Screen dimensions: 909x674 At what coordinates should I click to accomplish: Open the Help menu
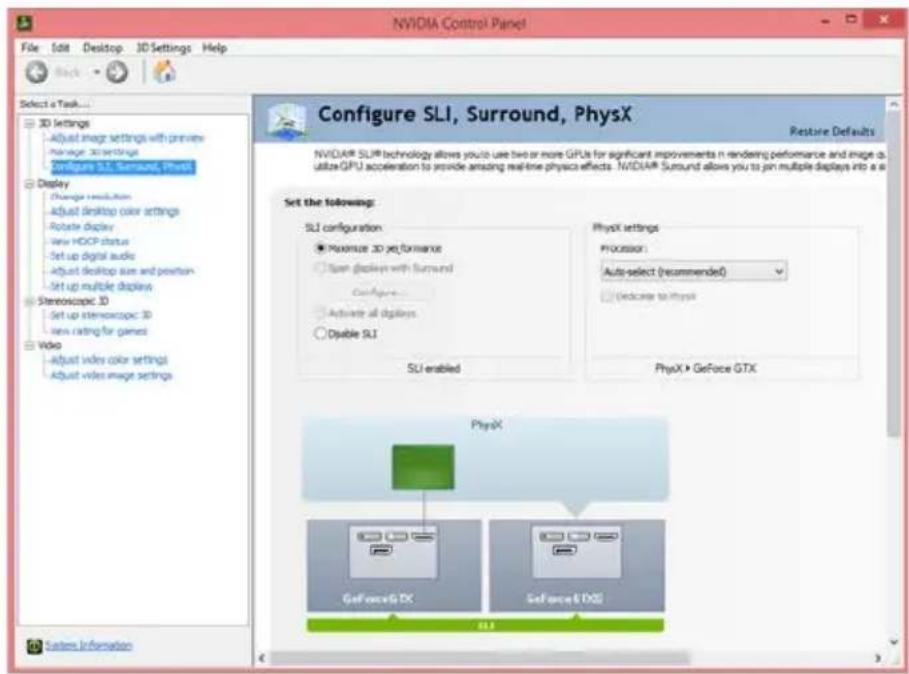(214, 48)
